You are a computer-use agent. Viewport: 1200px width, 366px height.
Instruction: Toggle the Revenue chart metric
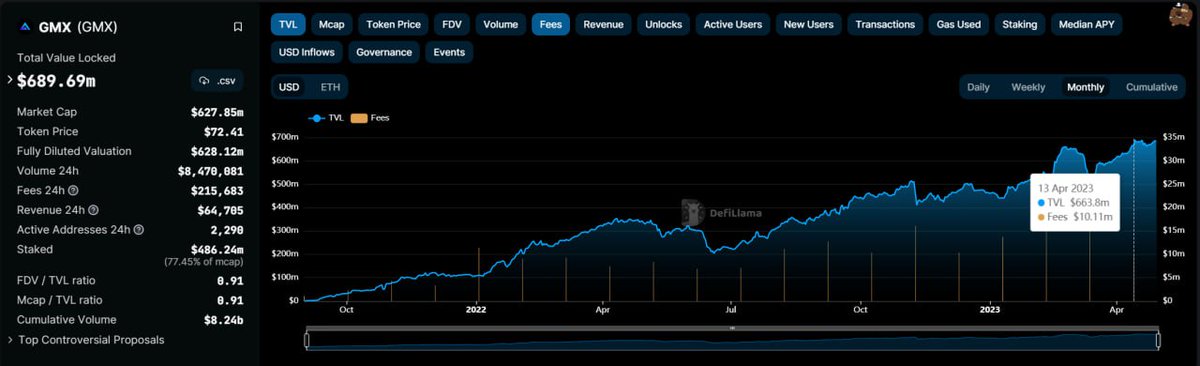coord(603,24)
